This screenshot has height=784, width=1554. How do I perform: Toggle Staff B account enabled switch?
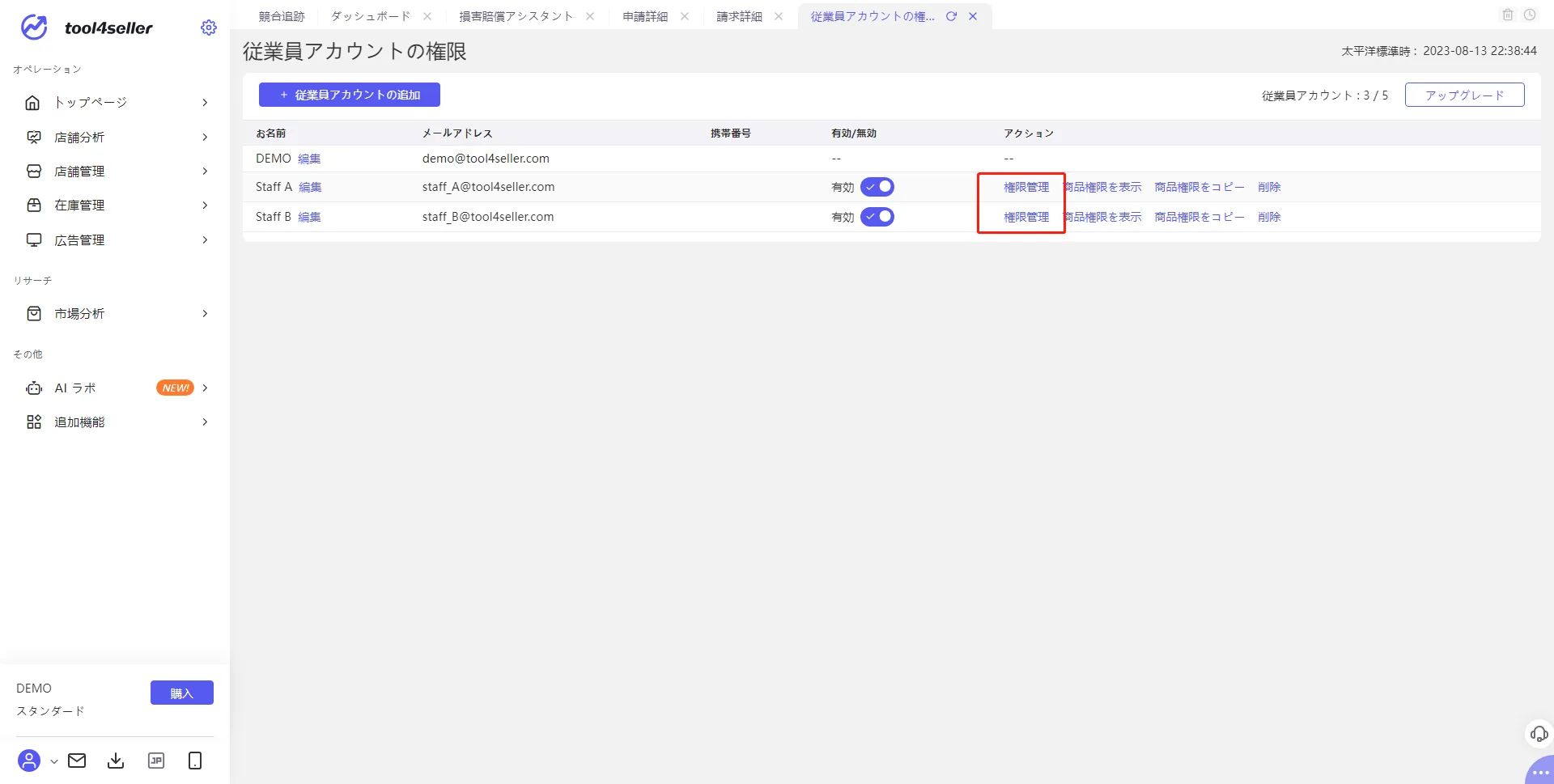click(x=877, y=217)
